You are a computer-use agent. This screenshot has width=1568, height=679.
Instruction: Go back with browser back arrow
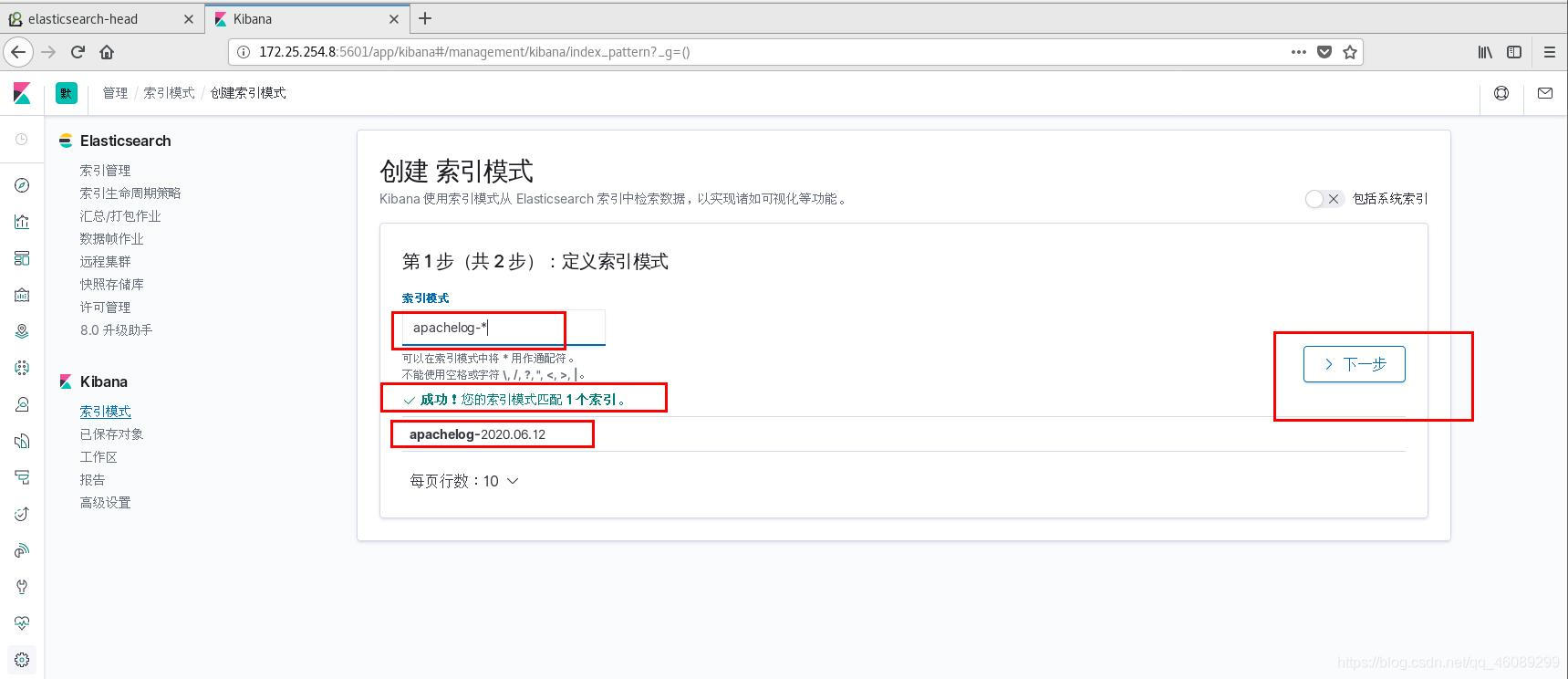18,52
